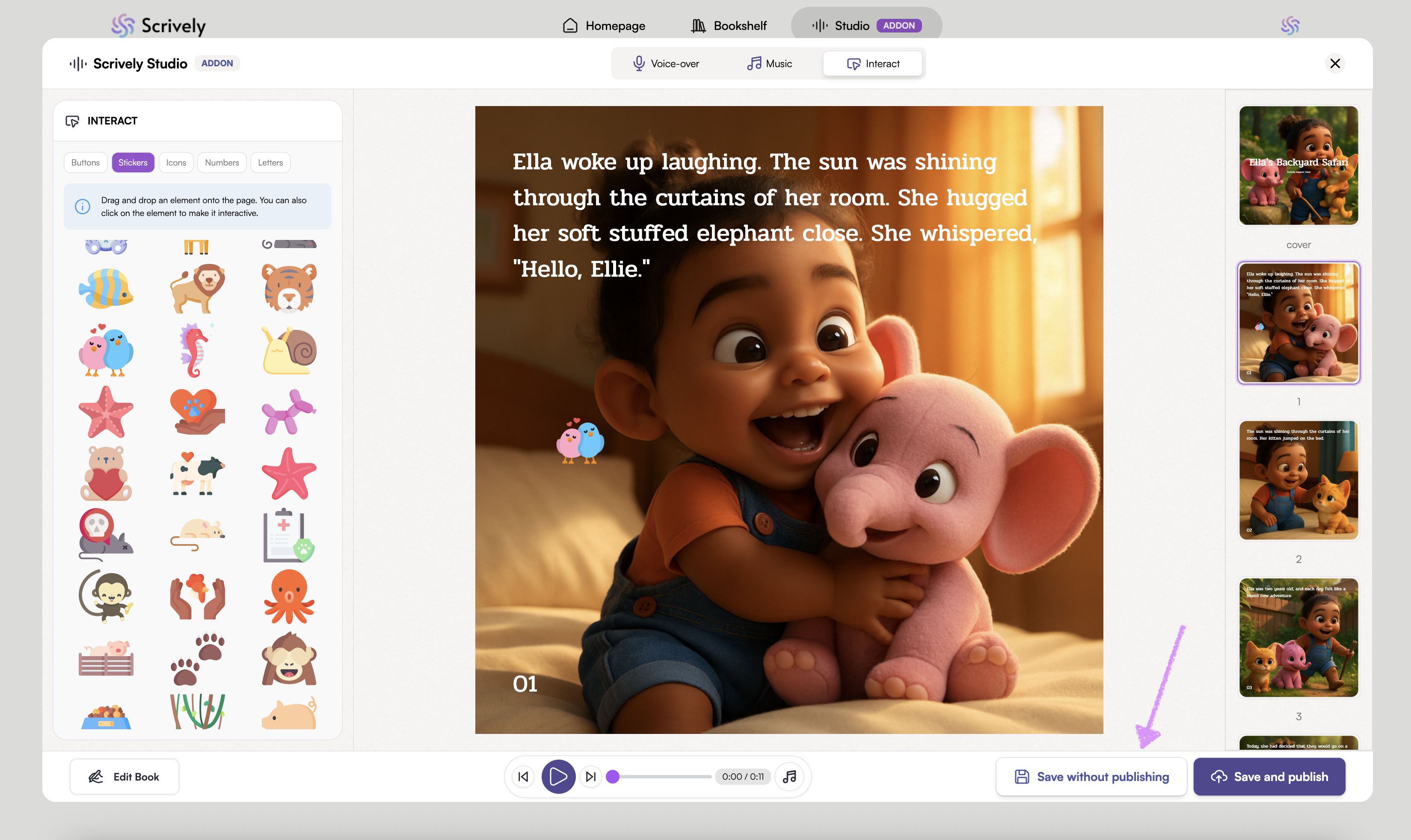Open page 2 thumbnail with kitten
1411x840 pixels.
click(1298, 480)
